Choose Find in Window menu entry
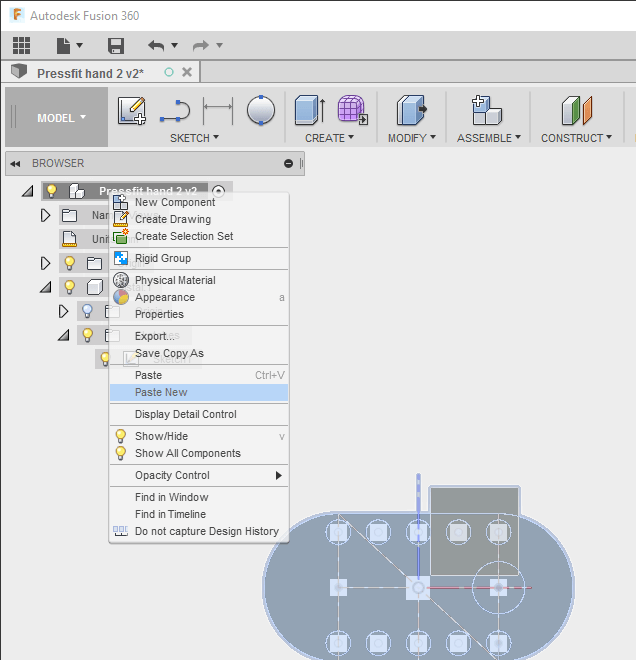636x660 pixels. coord(199,497)
